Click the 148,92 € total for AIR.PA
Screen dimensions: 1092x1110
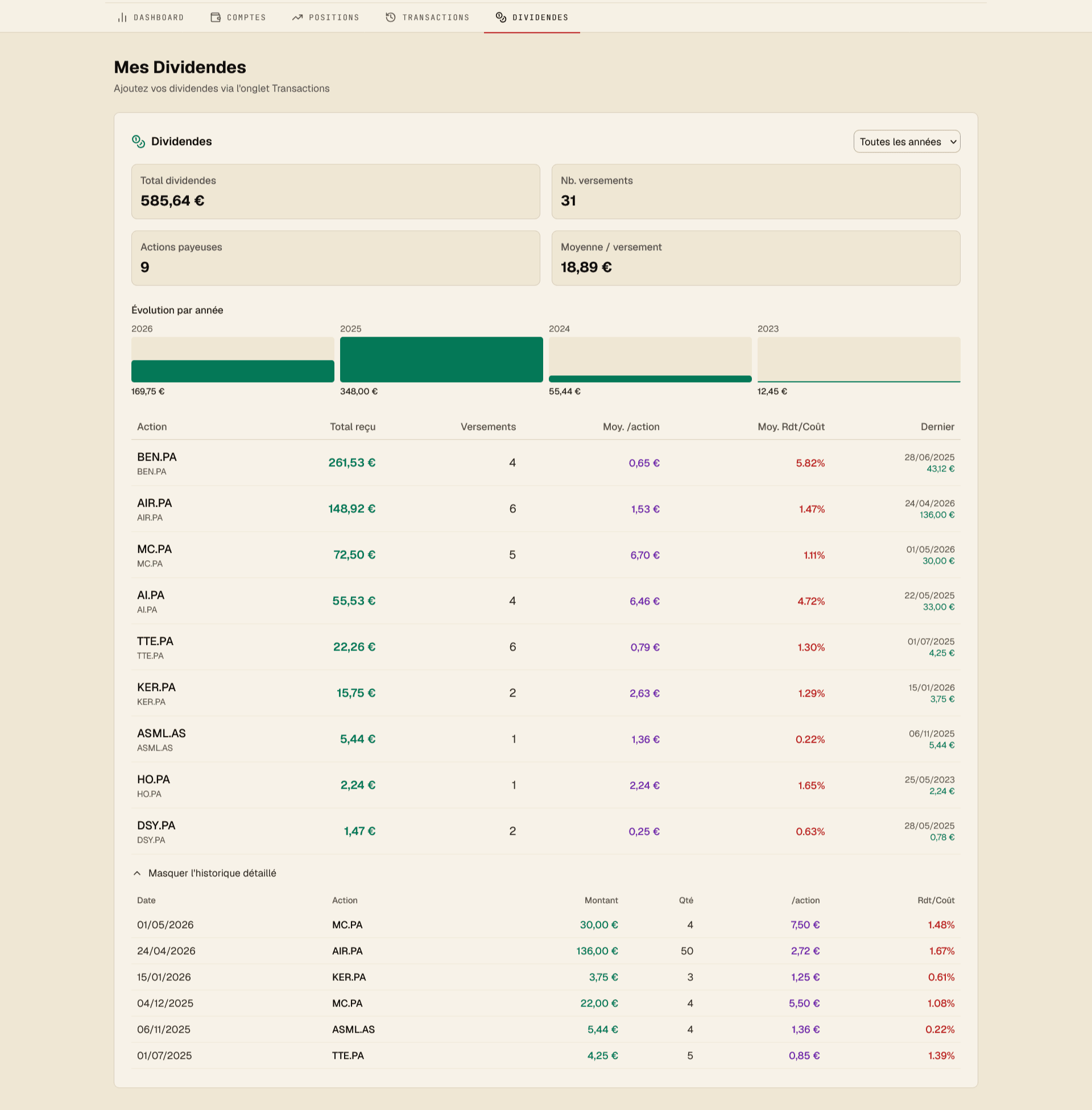point(351,508)
